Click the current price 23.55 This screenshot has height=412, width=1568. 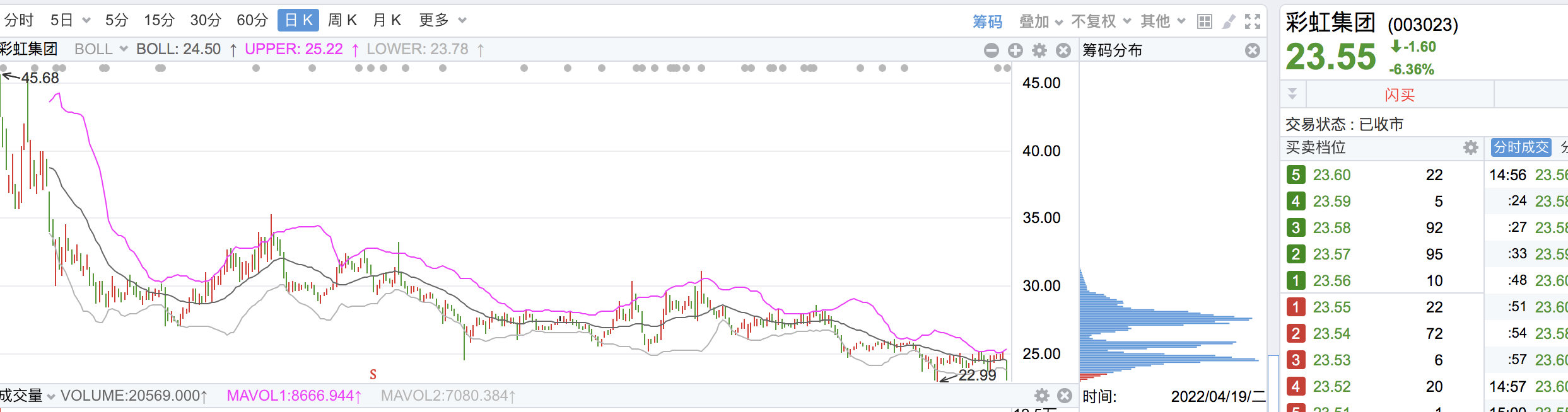click(1331, 57)
